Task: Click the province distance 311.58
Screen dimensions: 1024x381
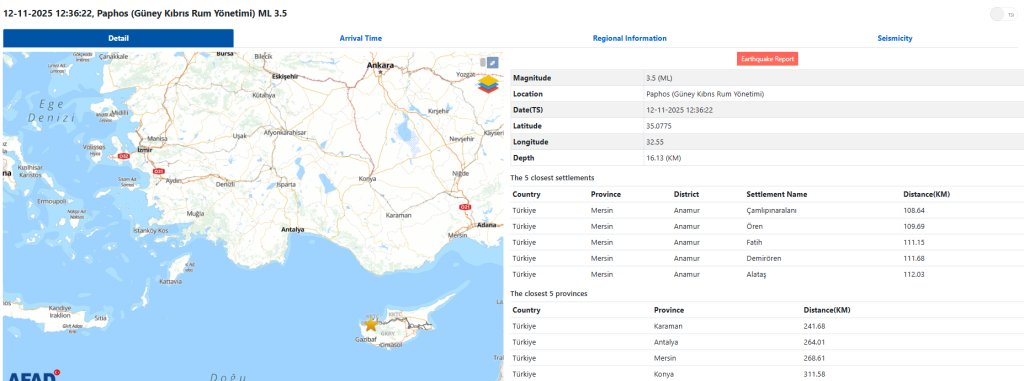Action: 814,374
